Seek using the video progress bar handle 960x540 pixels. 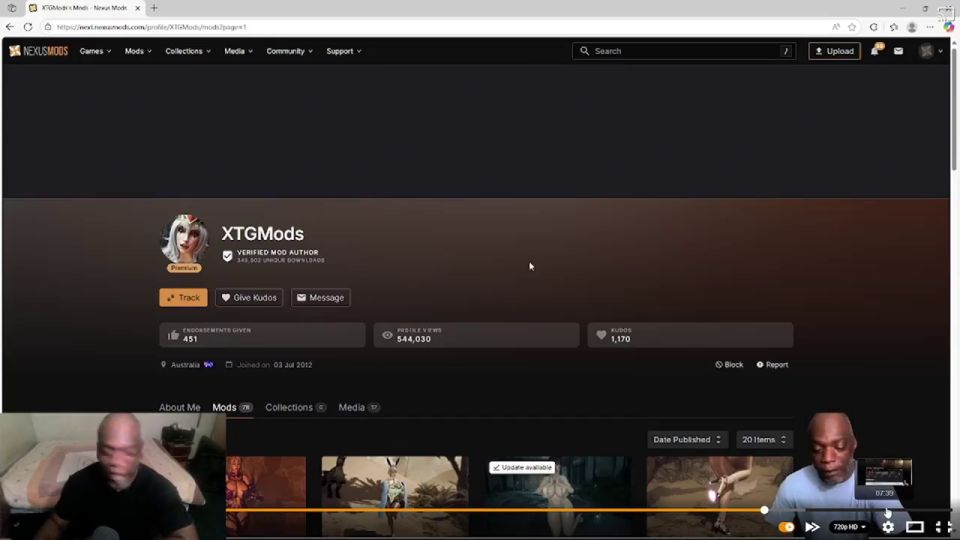(764, 509)
